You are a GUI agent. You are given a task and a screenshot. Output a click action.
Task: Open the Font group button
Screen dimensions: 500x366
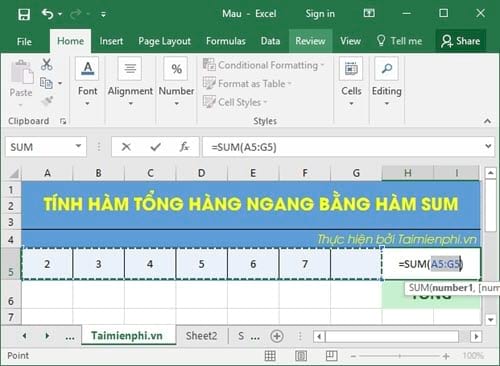[87, 82]
